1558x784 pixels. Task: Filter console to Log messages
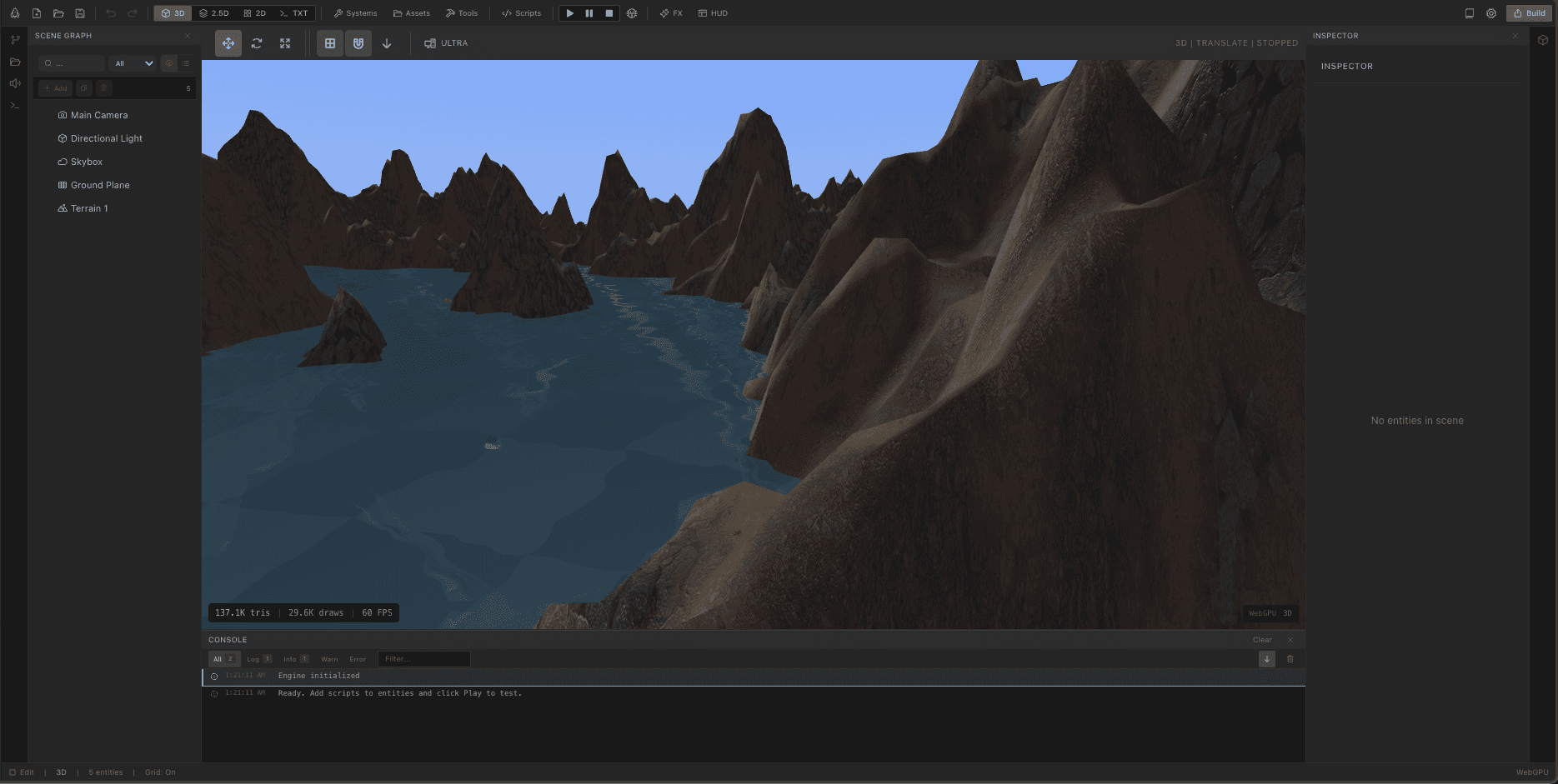pos(258,659)
